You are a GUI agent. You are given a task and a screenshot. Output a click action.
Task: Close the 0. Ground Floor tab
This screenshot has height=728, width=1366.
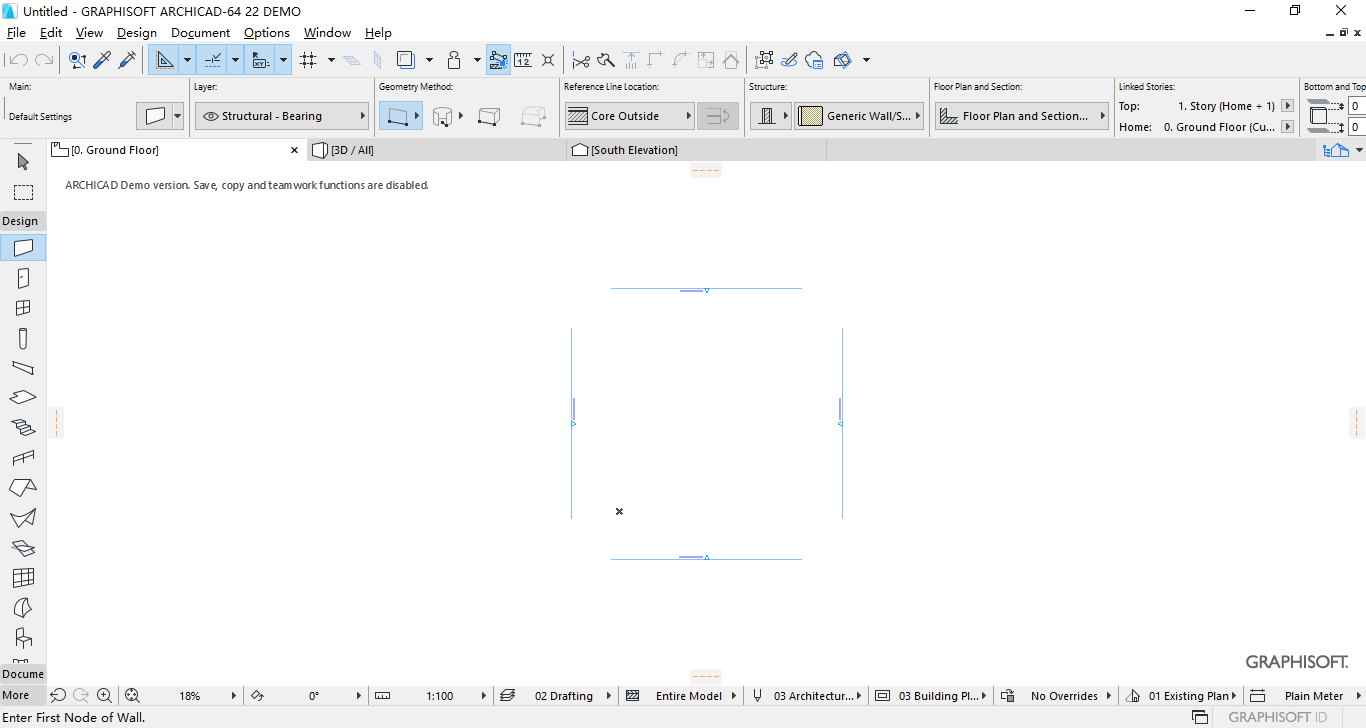point(294,150)
